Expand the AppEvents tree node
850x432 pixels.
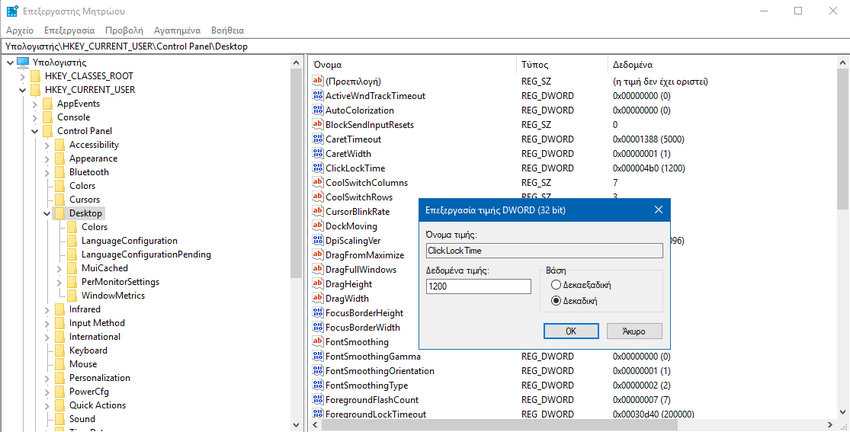point(35,104)
